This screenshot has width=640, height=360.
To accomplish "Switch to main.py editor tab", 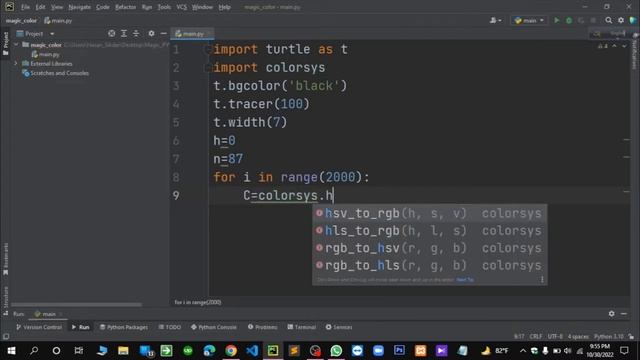I will coord(192,33).
